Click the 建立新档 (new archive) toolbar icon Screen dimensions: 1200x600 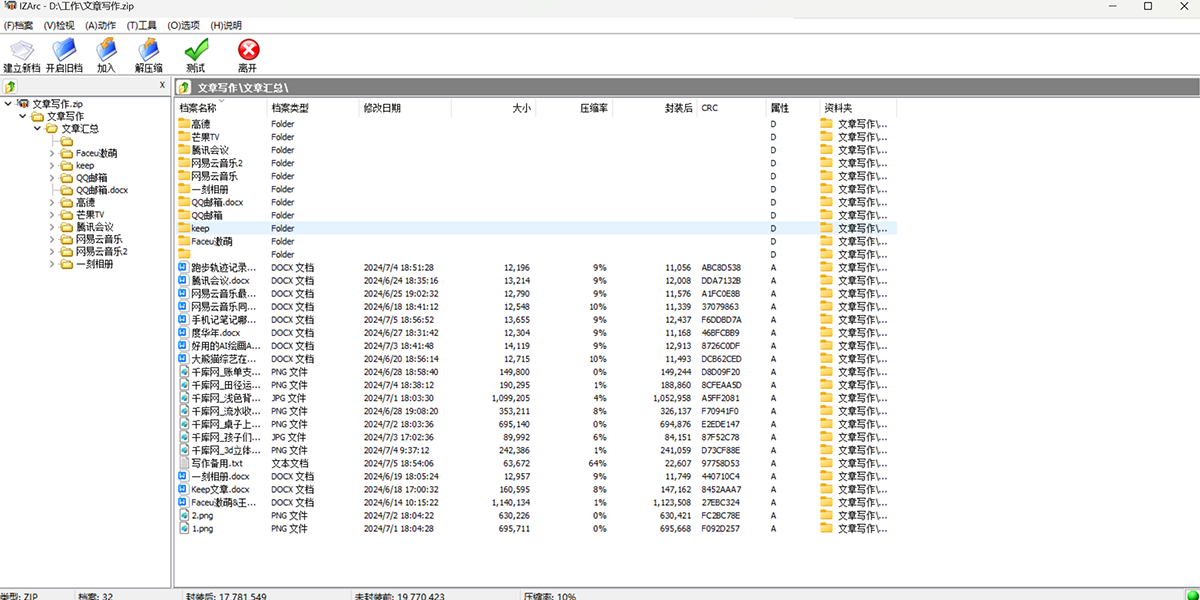[x=21, y=48]
